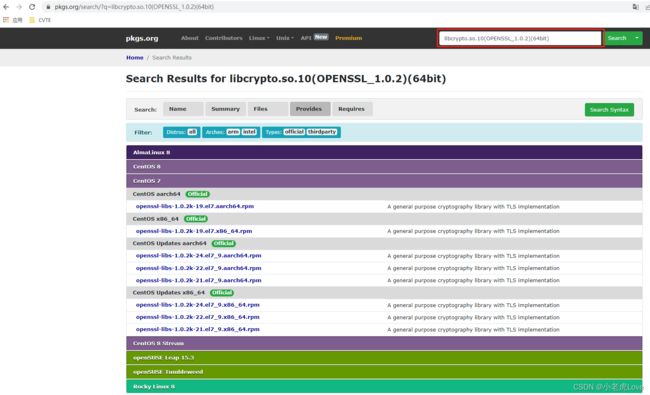The height and width of the screenshot is (395, 650).
Task: Select the Files search tab
Action: pyautogui.click(x=268, y=109)
